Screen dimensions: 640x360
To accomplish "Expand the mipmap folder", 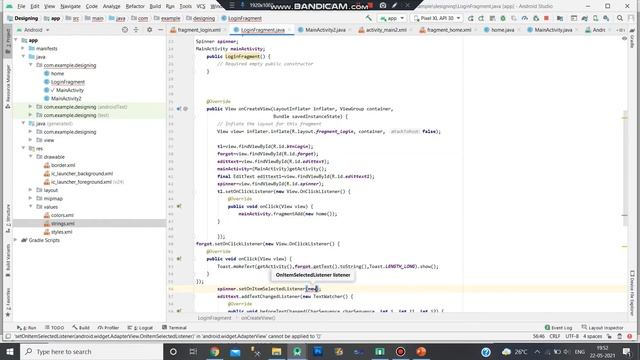I will [31, 198].
